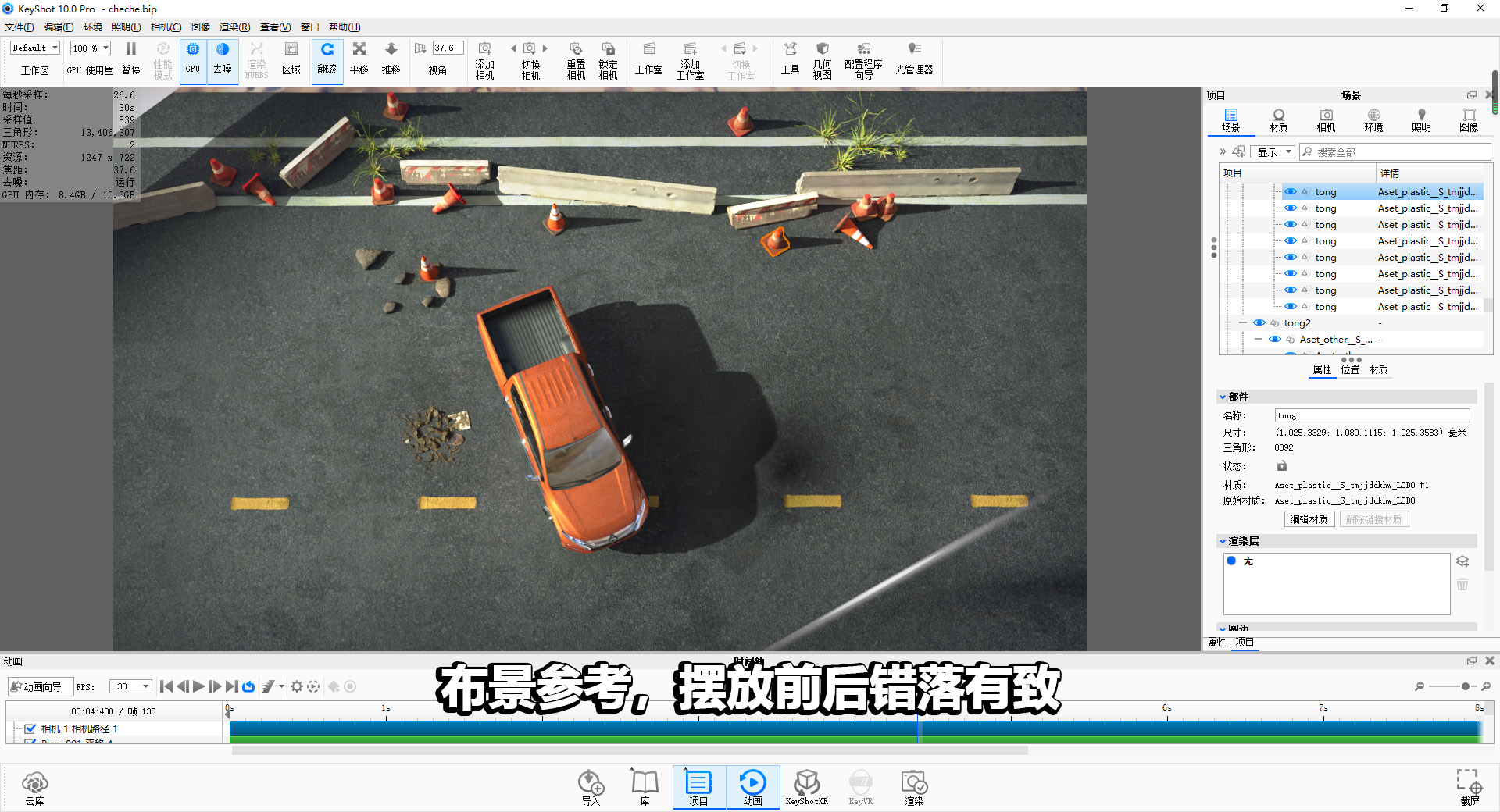Uncheck 相机 1 相机路径 1 animation
The width and height of the screenshot is (1500, 812).
tap(30, 728)
